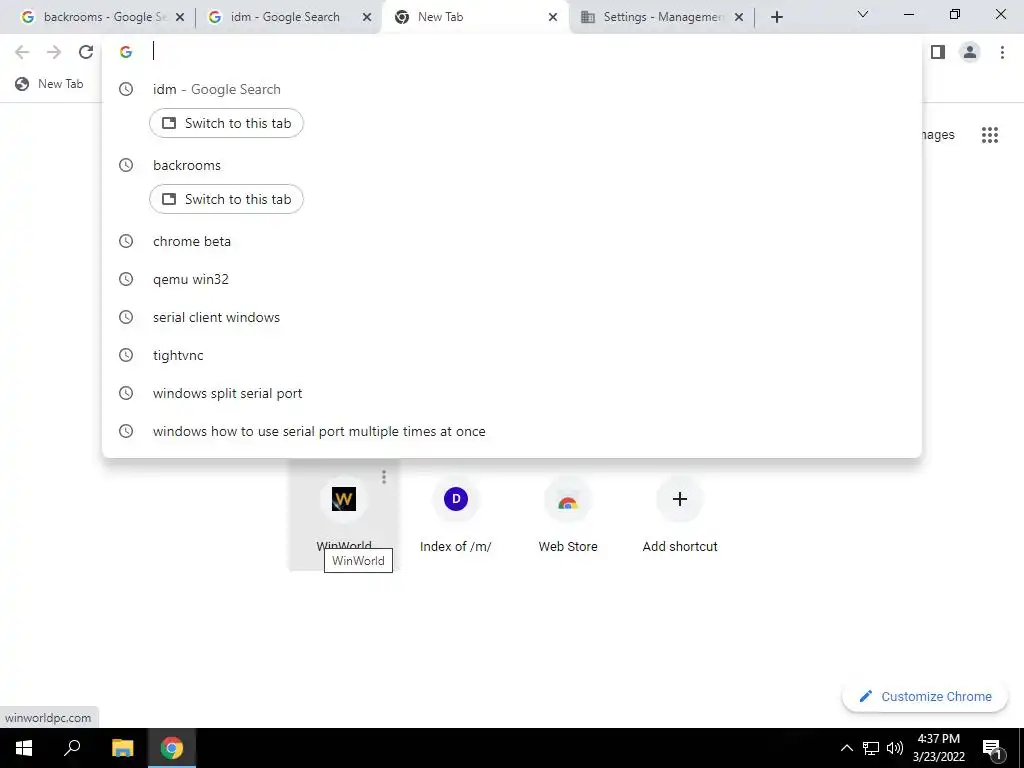The height and width of the screenshot is (768, 1024).
Task: Open Chrome's three-dot menu
Action: [x=1002, y=52]
